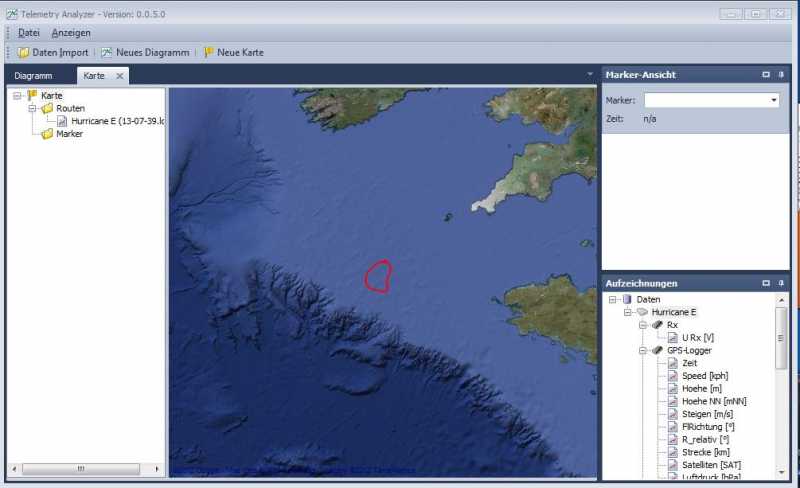Click the Neue Karte flag icon
The width and height of the screenshot is (800, 488).
pyautogui.click(x=208, y=53)
